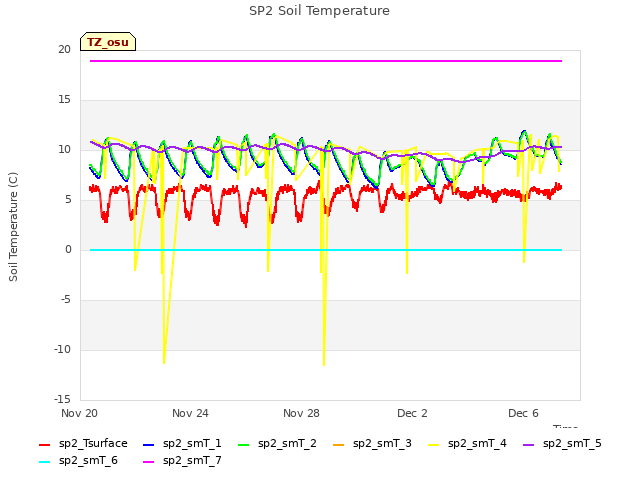Toggle the sp2_Tsurface legend entry
This screenshot has width=640, height=480.
pyautogui.click(x=83, y=444)
